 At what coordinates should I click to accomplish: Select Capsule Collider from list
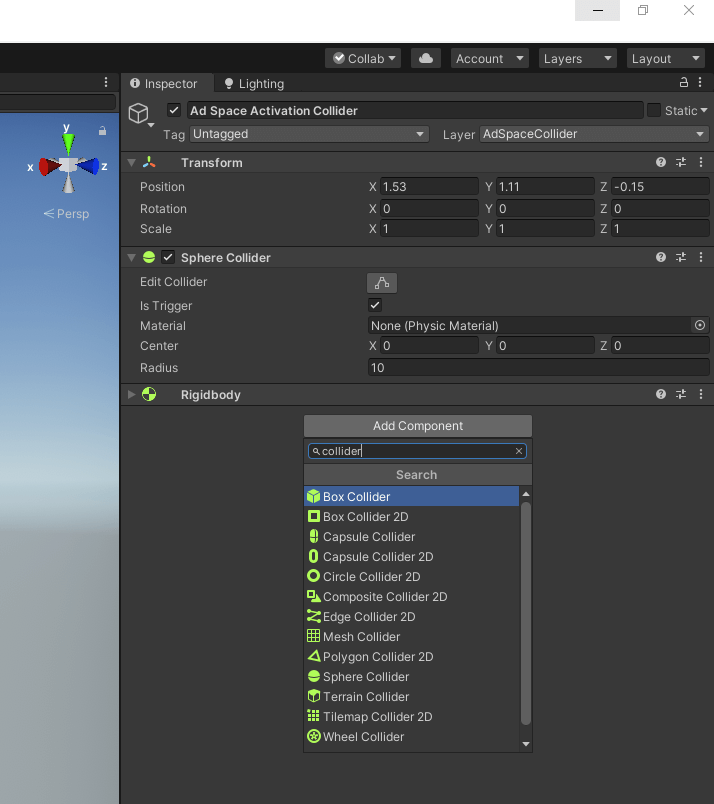(411, 536)
